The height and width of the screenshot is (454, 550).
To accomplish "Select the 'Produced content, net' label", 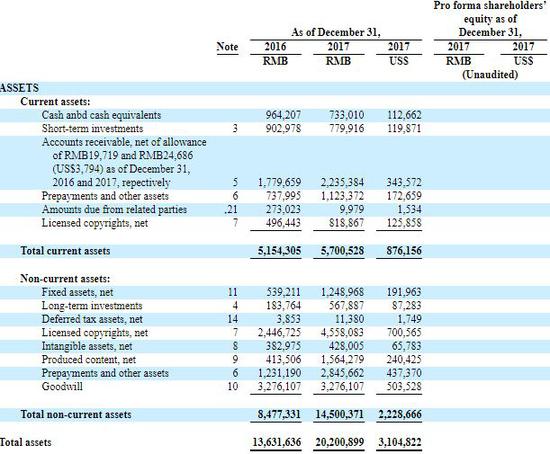I will pos(89,360).
